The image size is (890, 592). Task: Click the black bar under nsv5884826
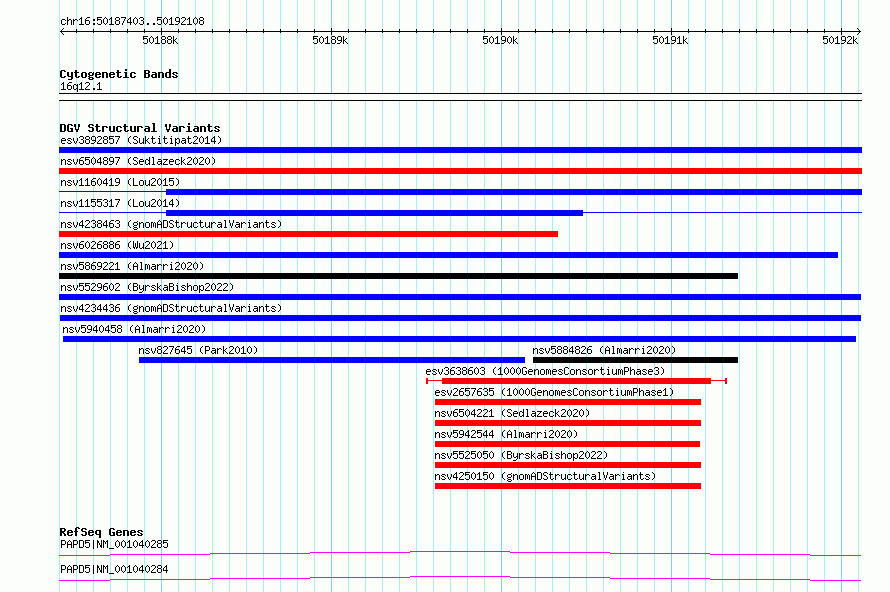[x=636, y=360]
